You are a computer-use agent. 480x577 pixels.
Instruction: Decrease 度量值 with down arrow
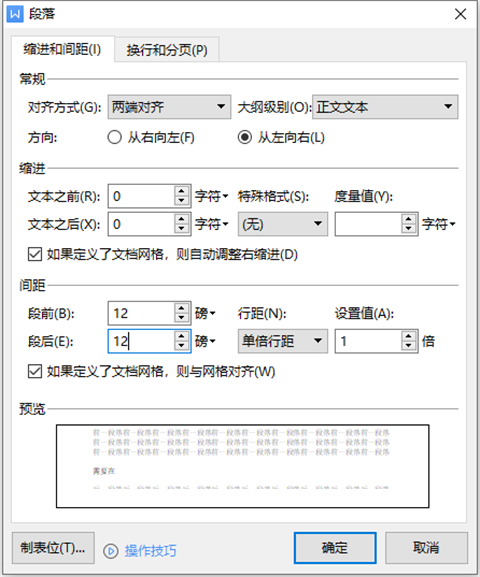click(x=409, y=229)
